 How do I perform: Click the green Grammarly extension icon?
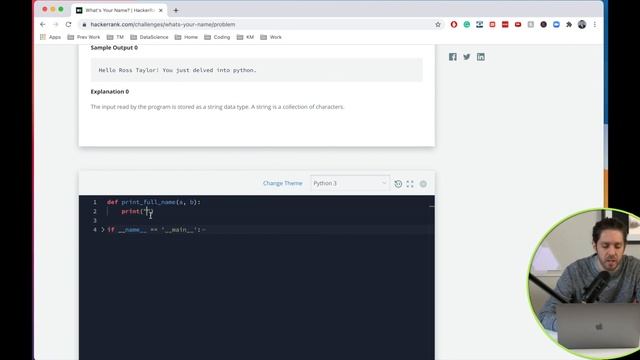tap(467, 24)
